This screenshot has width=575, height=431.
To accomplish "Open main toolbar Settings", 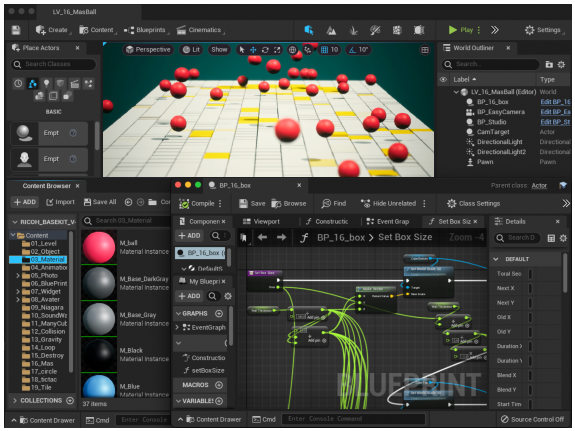I will (x=543, y=30).
